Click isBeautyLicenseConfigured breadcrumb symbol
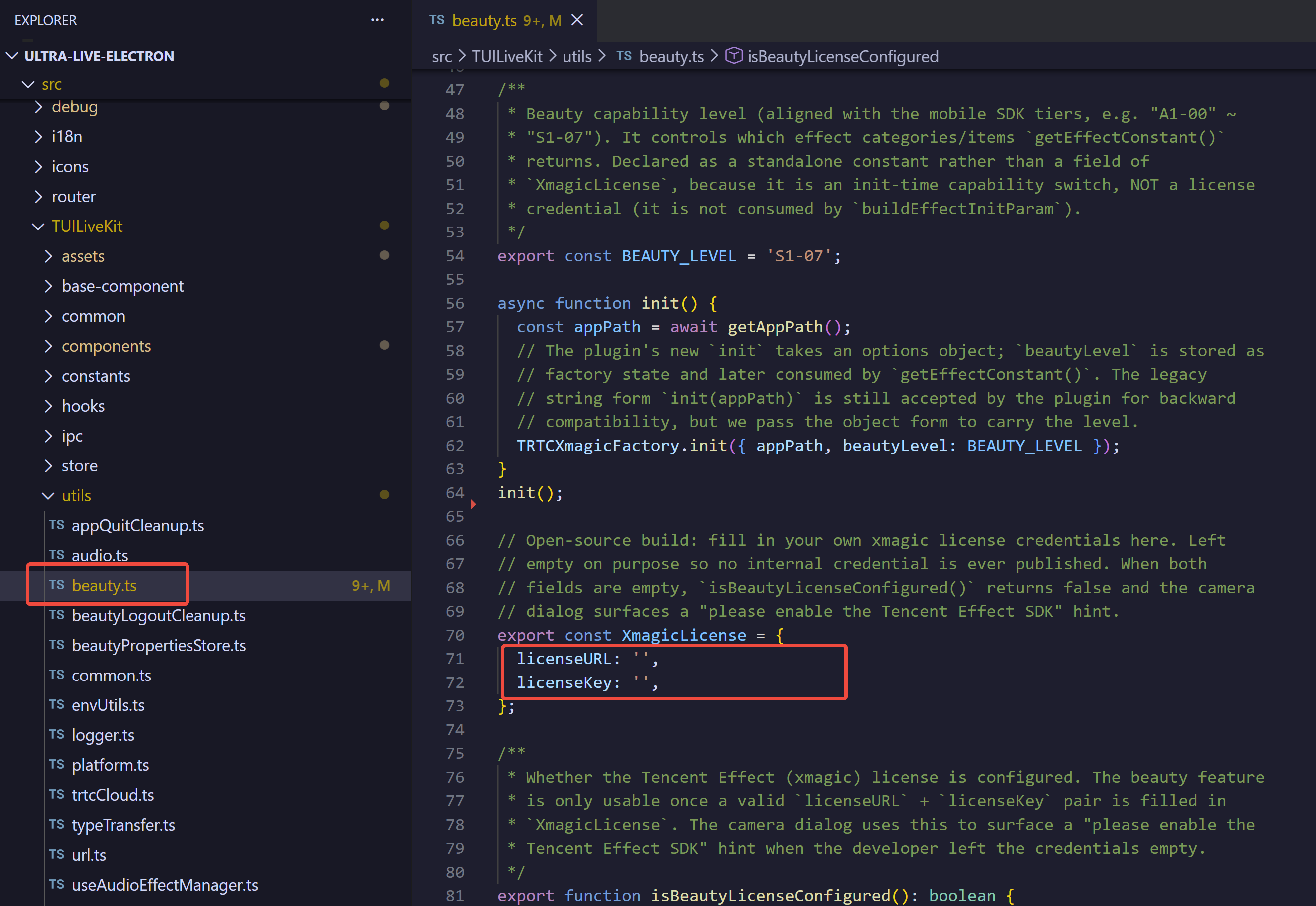The width and height of the screenshot is (1316, 906). 843,56
